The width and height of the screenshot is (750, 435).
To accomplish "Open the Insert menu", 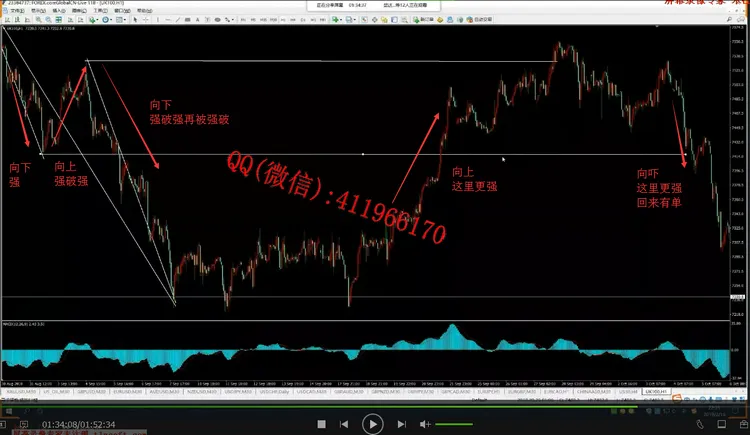I will 59,11.
